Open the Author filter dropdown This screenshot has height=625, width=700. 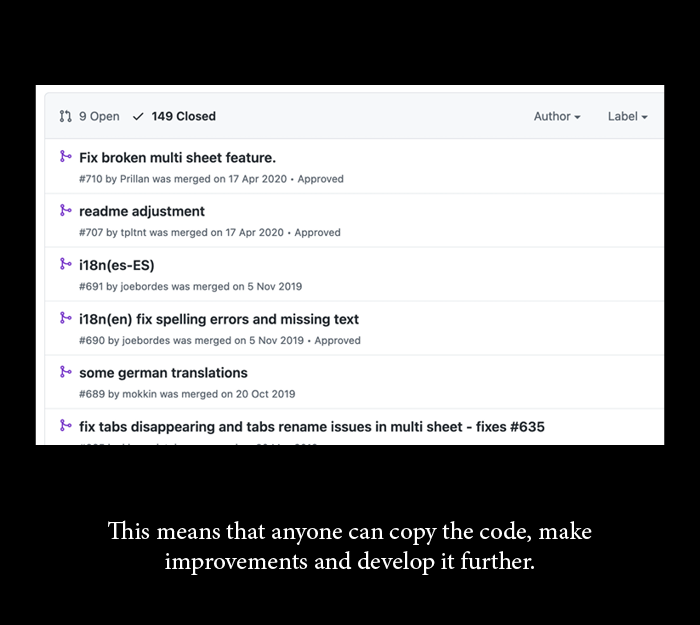557,116
